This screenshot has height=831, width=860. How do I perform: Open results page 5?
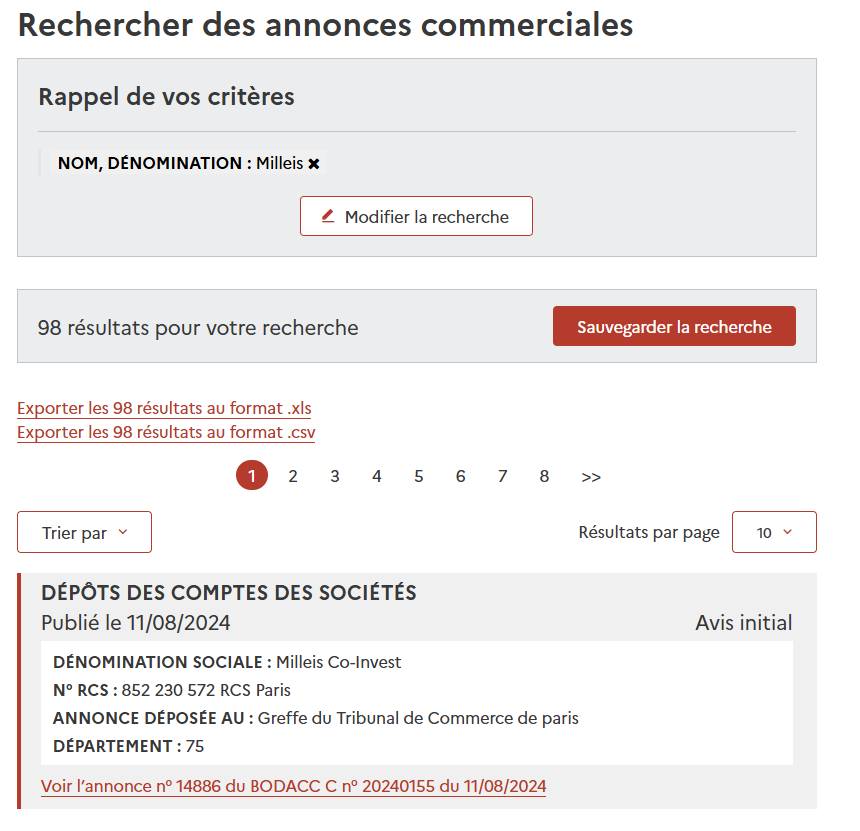coord(418,476)
